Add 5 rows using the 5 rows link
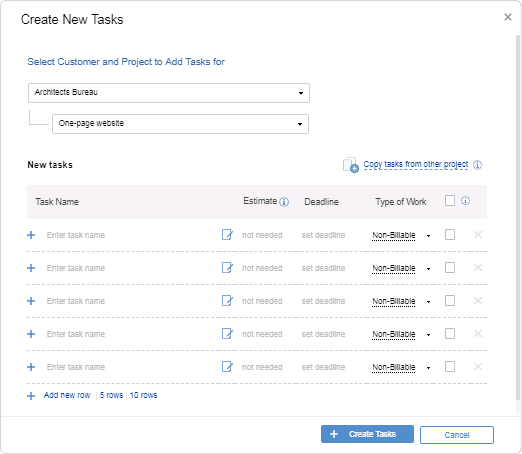Viewport: 522px width, 454px height. [111, 395]
